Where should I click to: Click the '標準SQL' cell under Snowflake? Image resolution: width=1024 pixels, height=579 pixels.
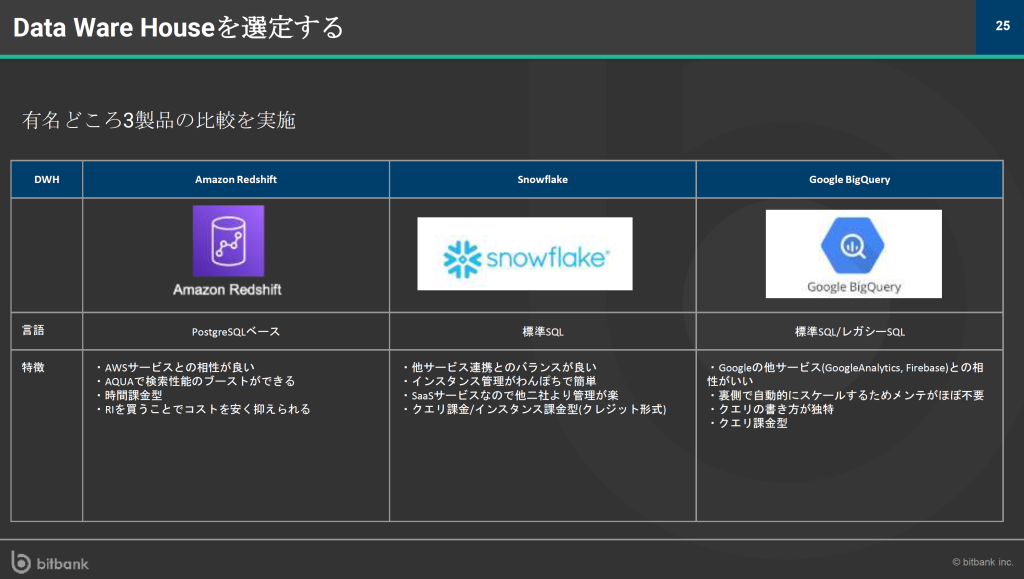coord(543,332)
